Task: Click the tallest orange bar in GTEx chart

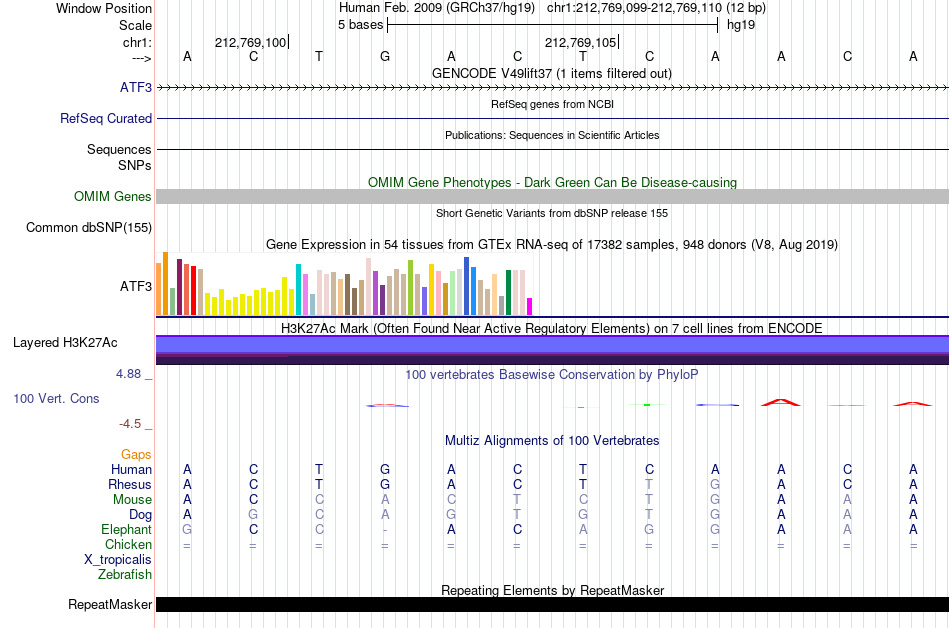Action: pyautogui.click(x=165, y=283)
